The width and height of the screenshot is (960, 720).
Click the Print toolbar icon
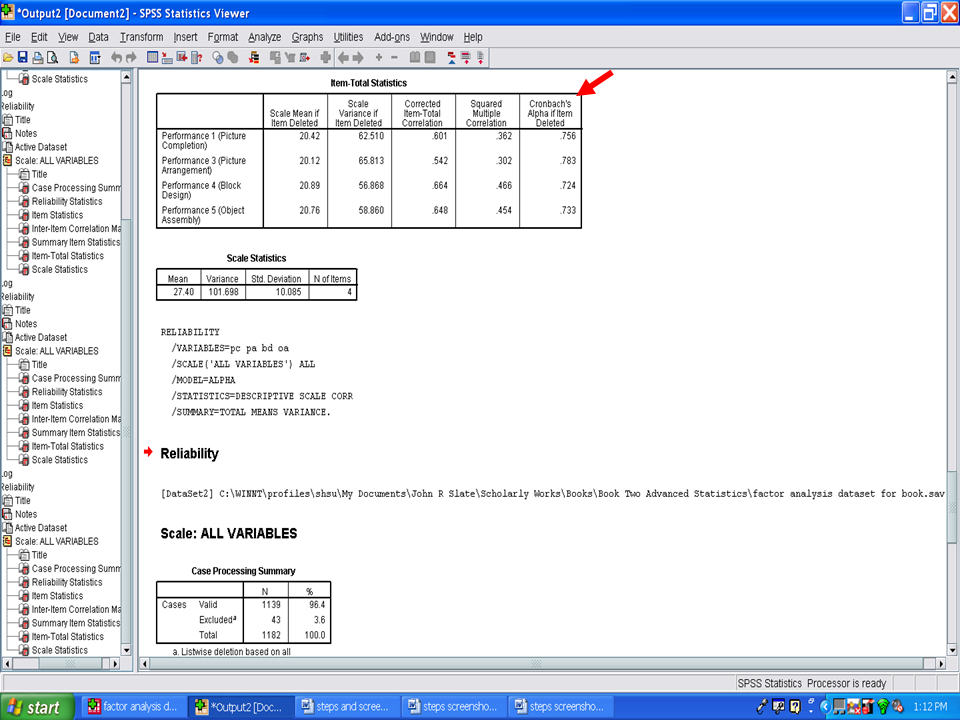37,58
